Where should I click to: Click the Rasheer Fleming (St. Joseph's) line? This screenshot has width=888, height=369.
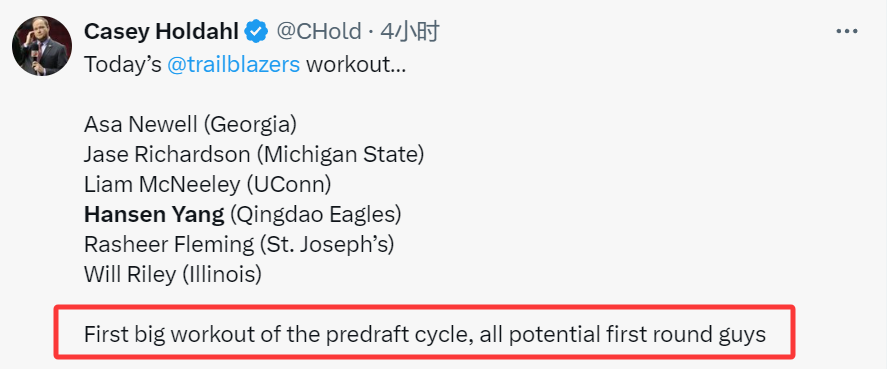click(239, 244)
